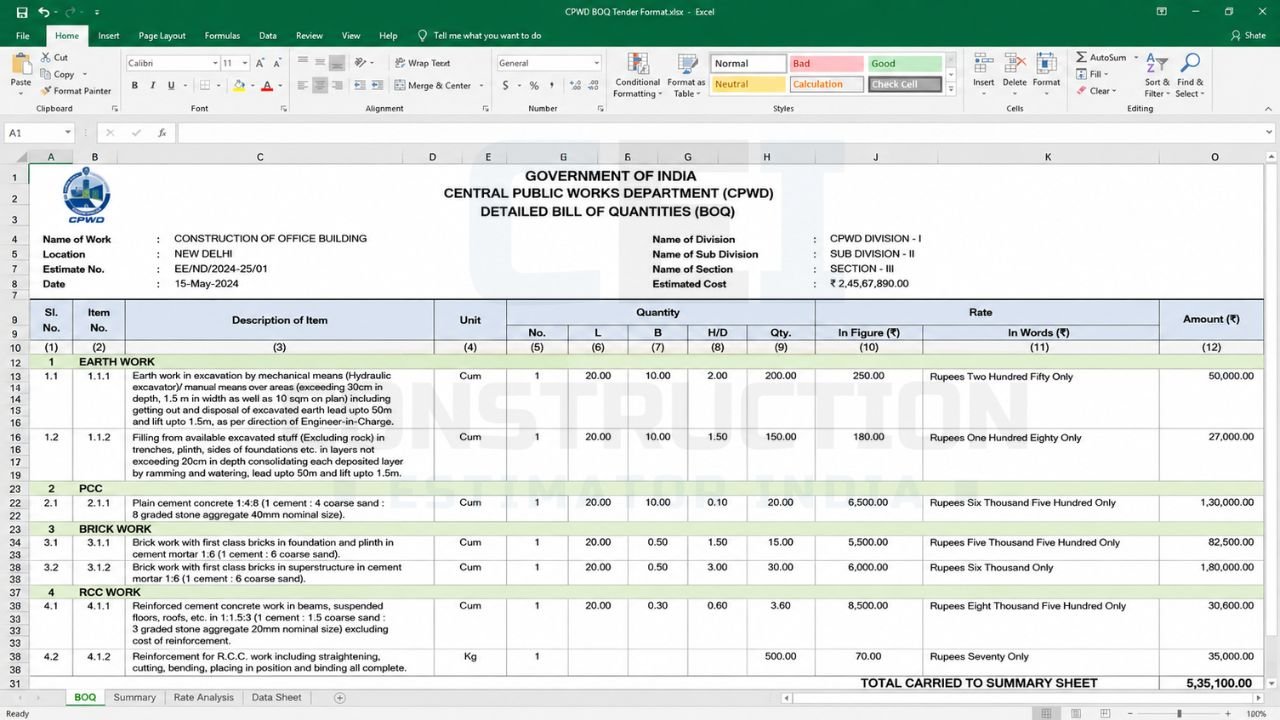Viewport: 1280px width, 720px height.
Task: Toggle Bottom Align vertical alignment
Action: point(337,63)
